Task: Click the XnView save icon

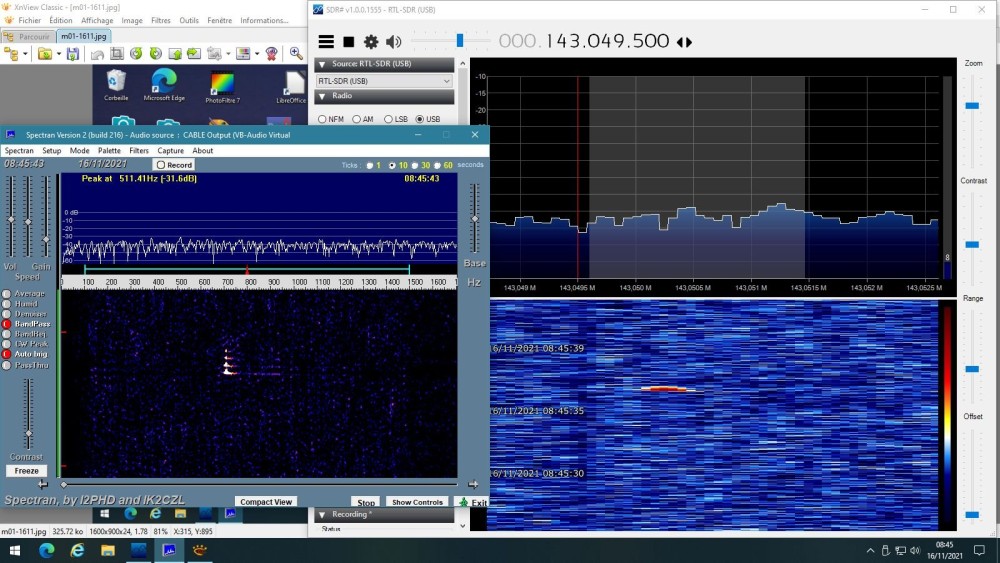Action: pos(73,54)
